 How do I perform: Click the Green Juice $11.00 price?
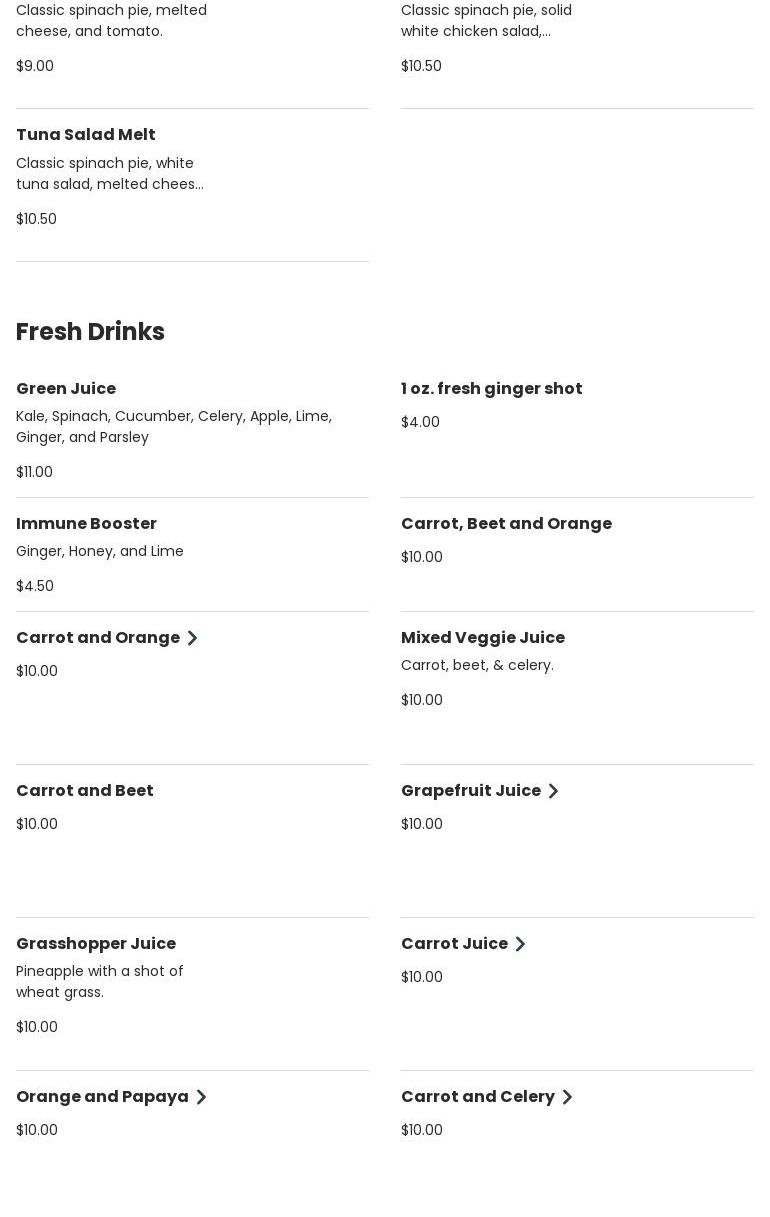click(x=34, y=472)
